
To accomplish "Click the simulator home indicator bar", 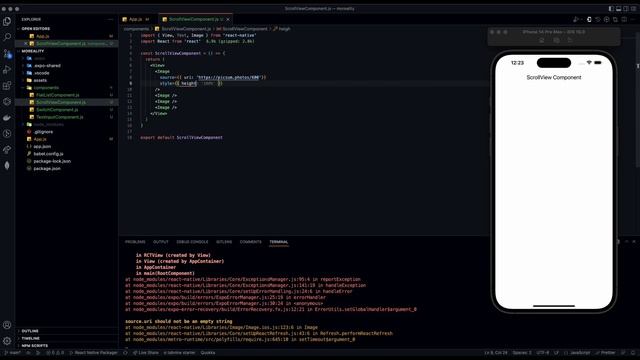I will [x=554, y=306].
